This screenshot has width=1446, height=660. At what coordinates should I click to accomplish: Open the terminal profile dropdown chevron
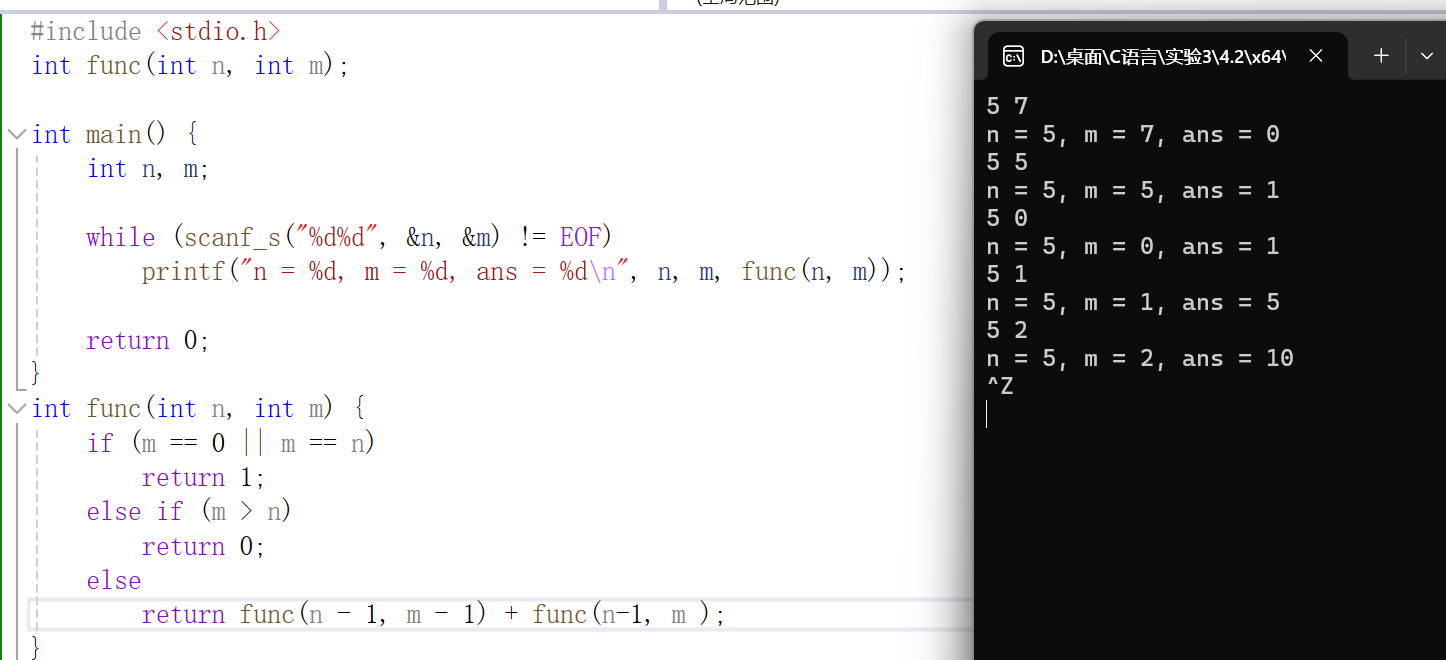1427,56
